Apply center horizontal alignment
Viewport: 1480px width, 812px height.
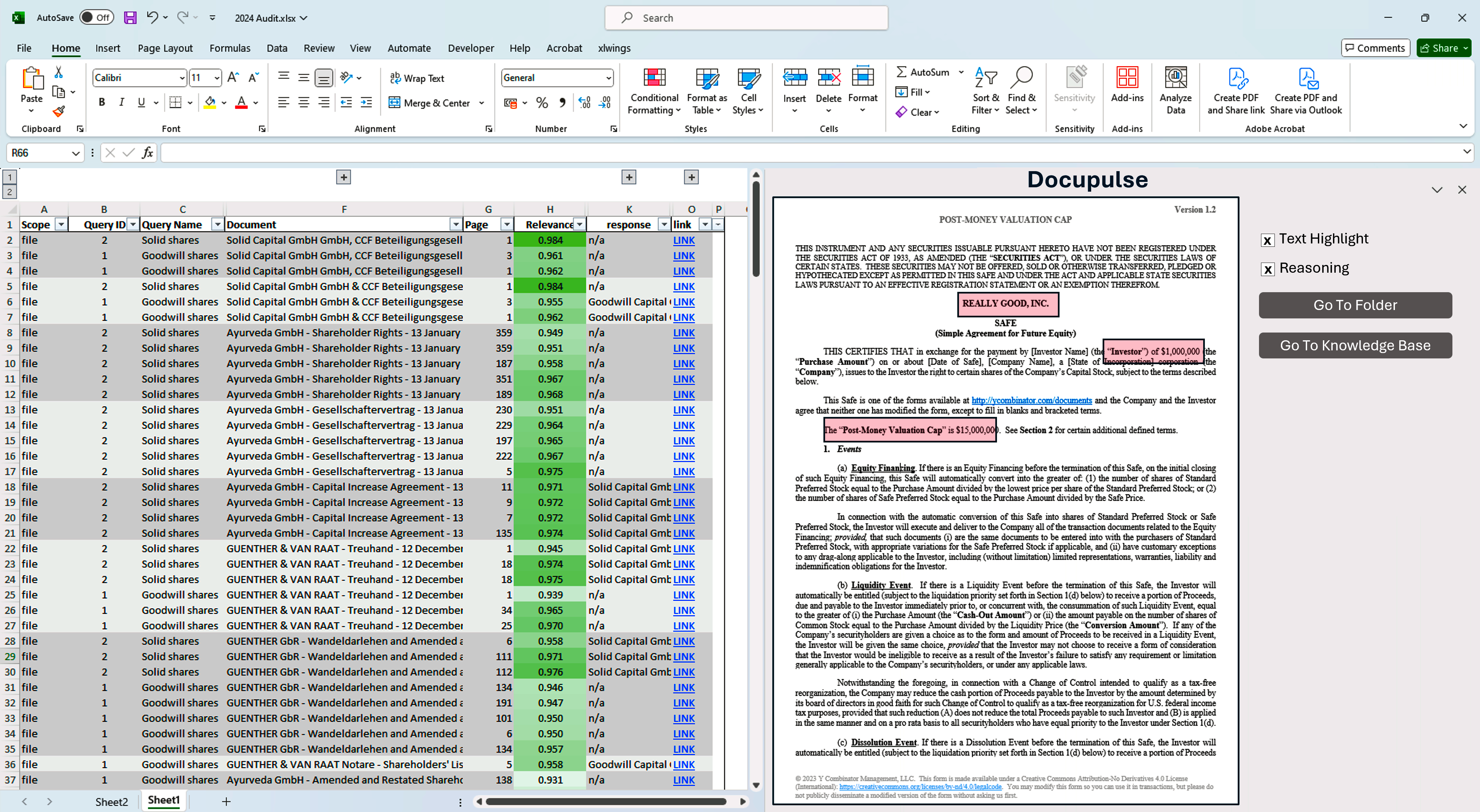coord(303,103)
